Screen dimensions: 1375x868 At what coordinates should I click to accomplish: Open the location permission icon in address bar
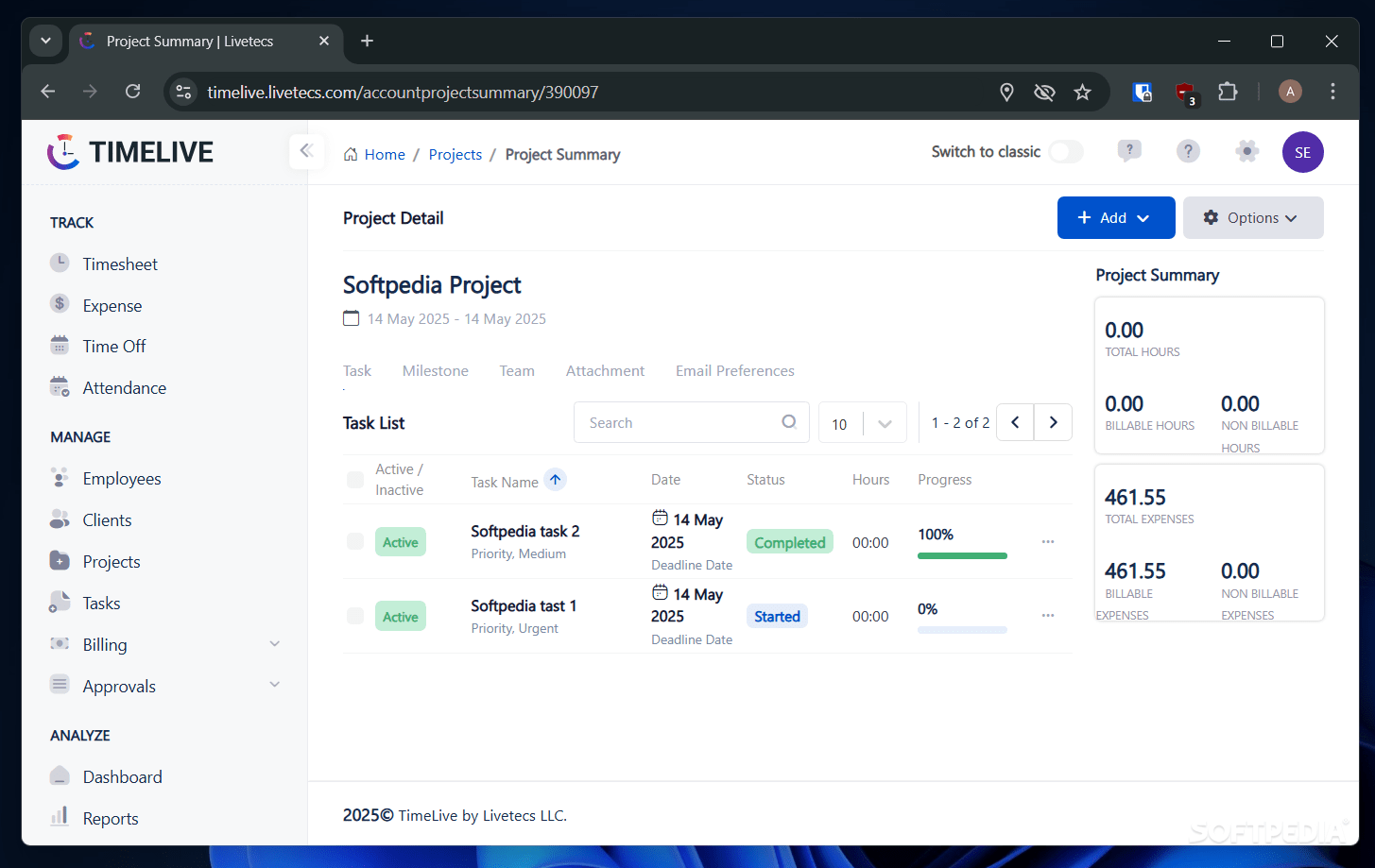[1006, 92]
